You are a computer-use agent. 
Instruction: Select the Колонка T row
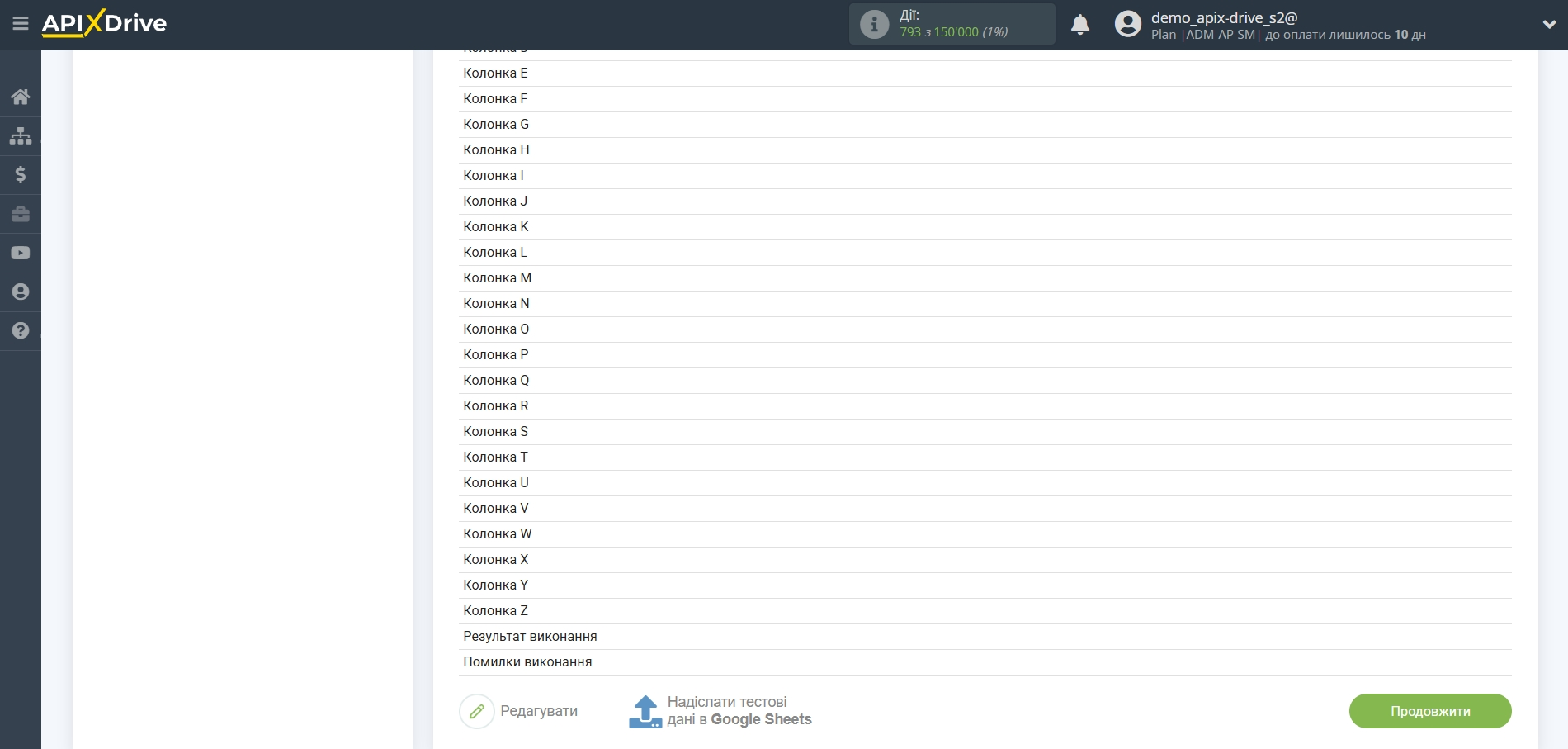tap(985, 457)
